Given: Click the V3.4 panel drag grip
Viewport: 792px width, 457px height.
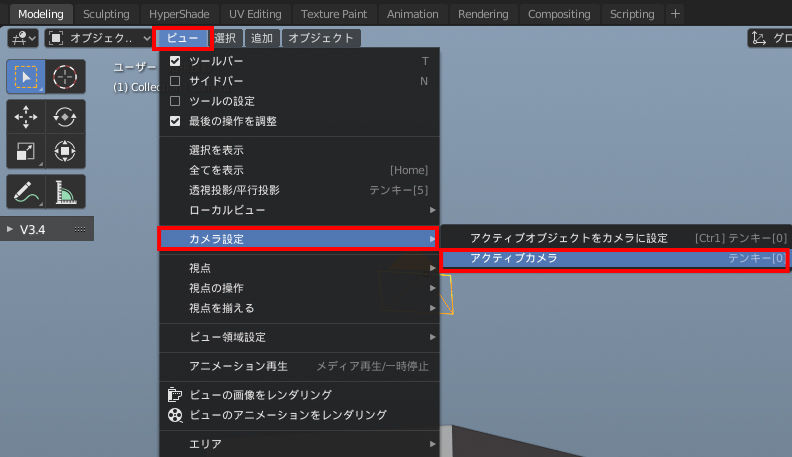Looking at the screenshot, I should pyautogui.click(x=80, y=229).
